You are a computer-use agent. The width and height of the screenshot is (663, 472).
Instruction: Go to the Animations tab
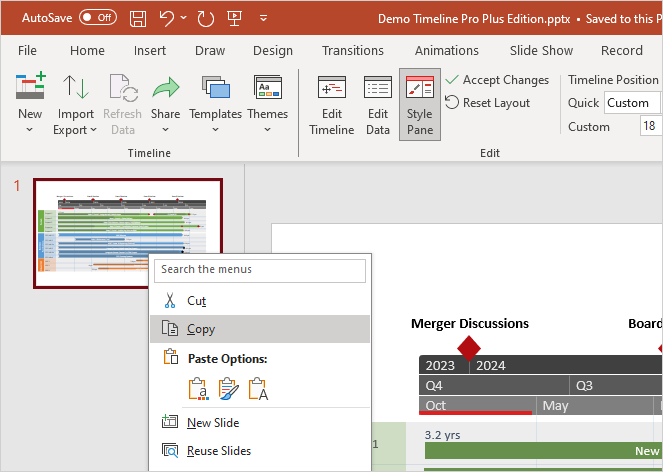pos(447,51)
